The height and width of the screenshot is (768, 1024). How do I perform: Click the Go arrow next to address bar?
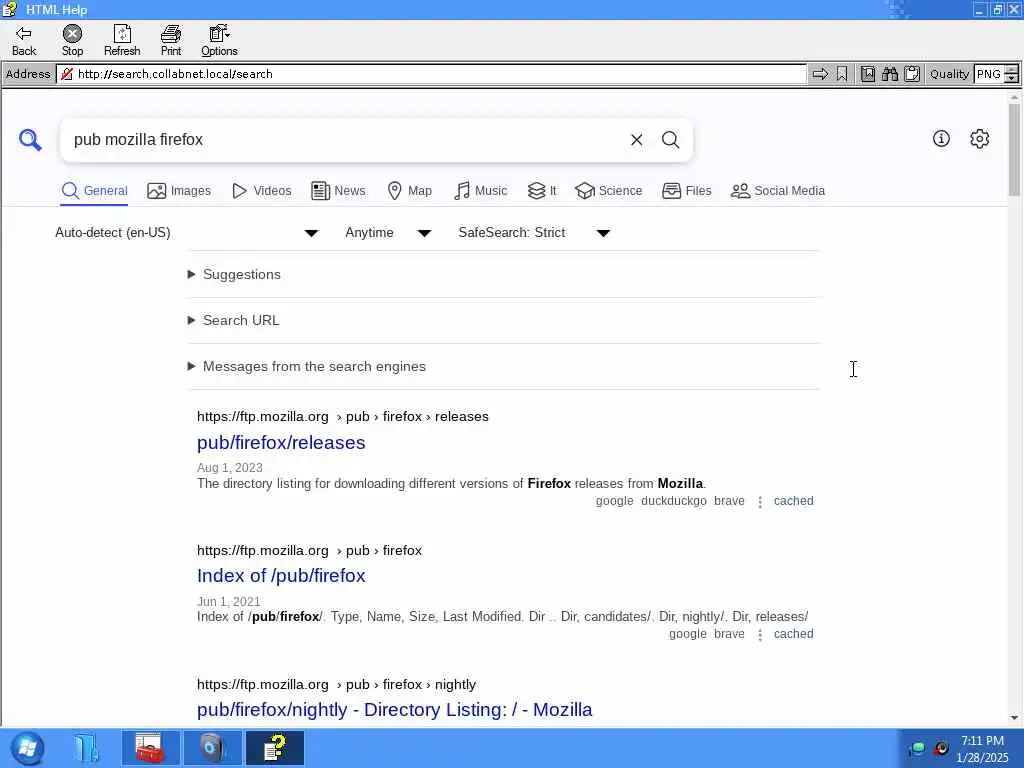(820, 74)
